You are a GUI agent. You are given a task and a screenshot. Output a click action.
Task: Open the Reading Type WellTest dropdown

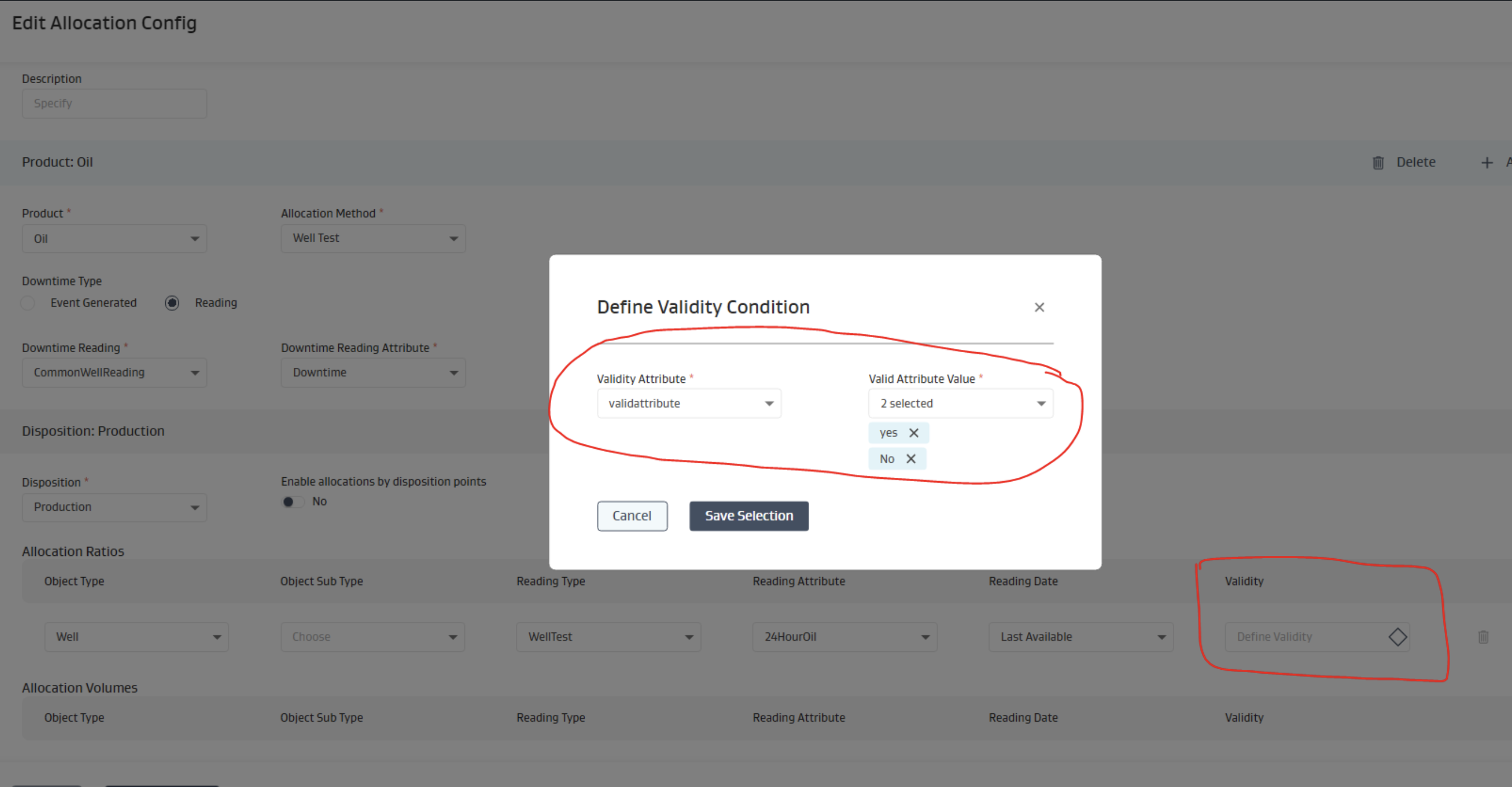608,637
